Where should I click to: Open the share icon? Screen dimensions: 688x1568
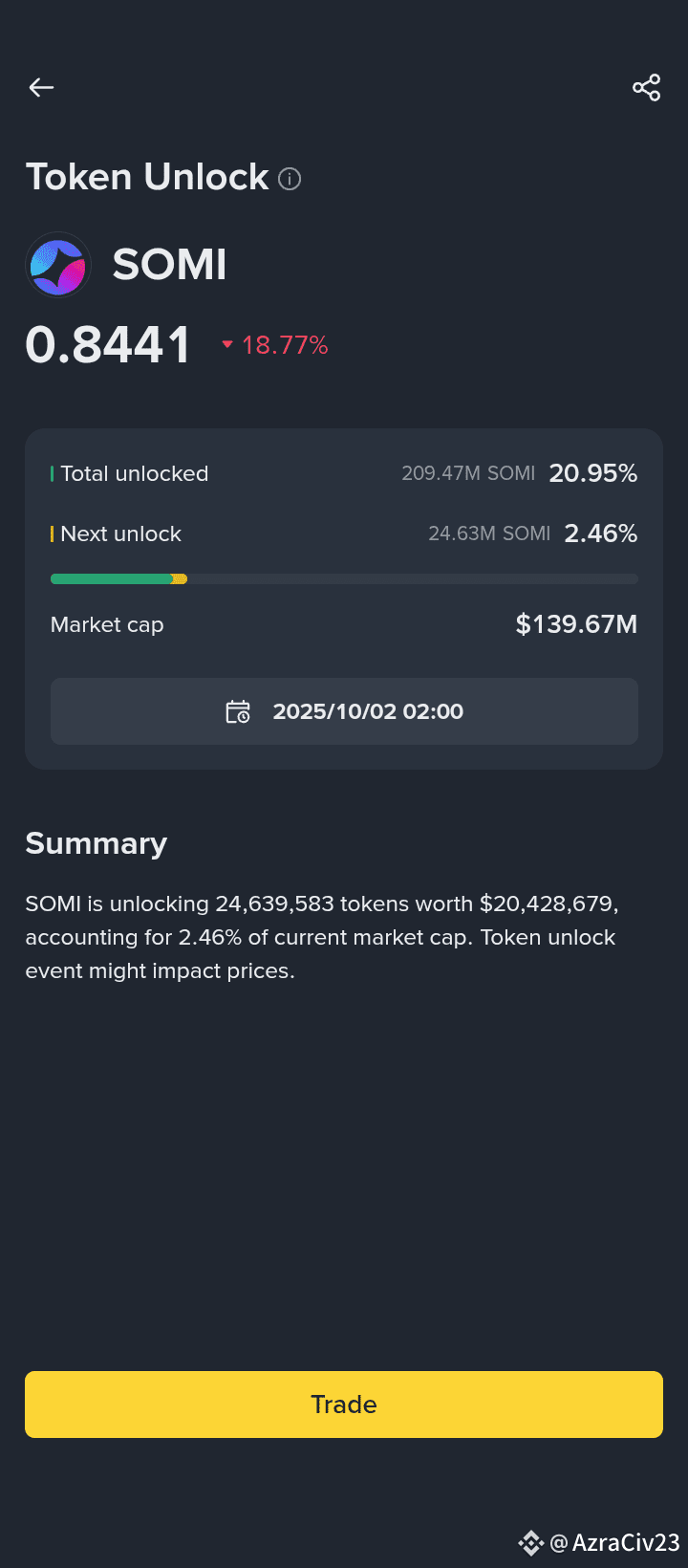pos(647,88)
